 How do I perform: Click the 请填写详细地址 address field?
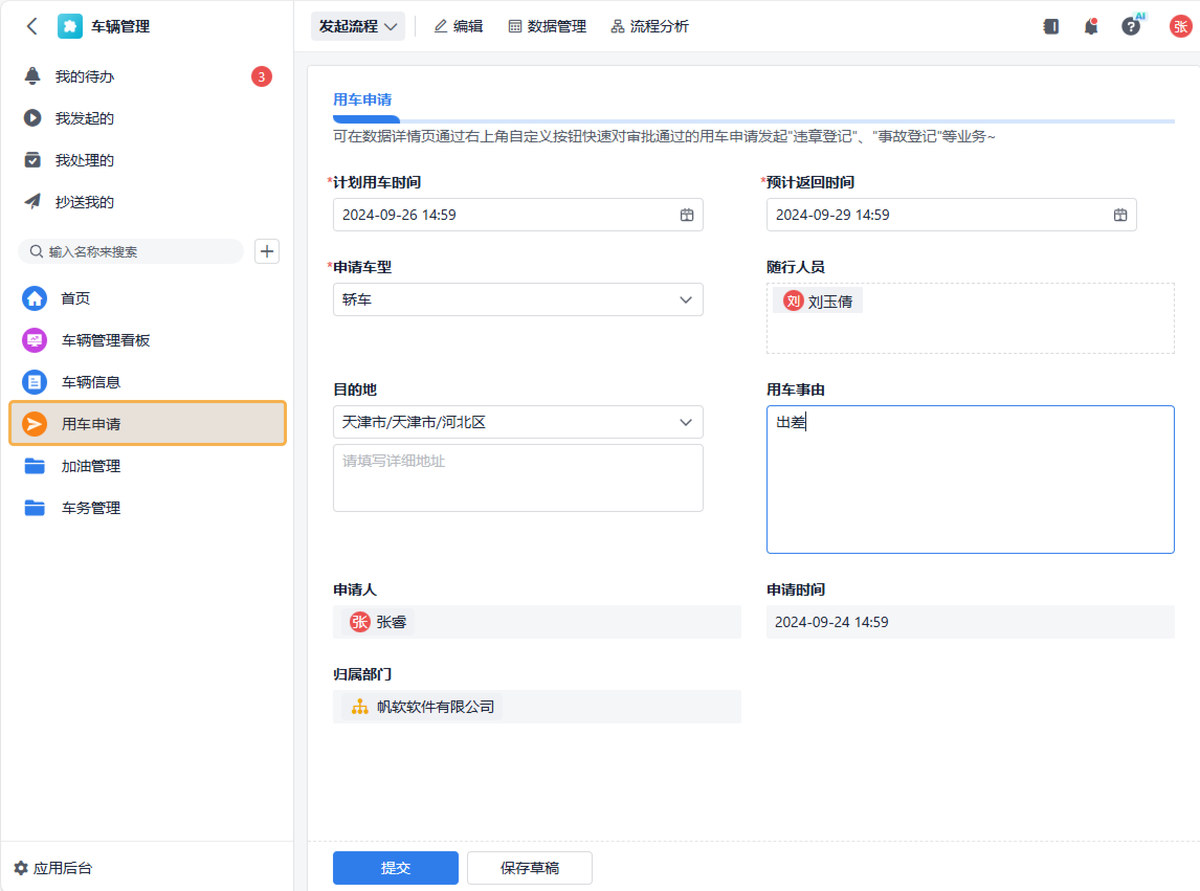pos(517,478)
